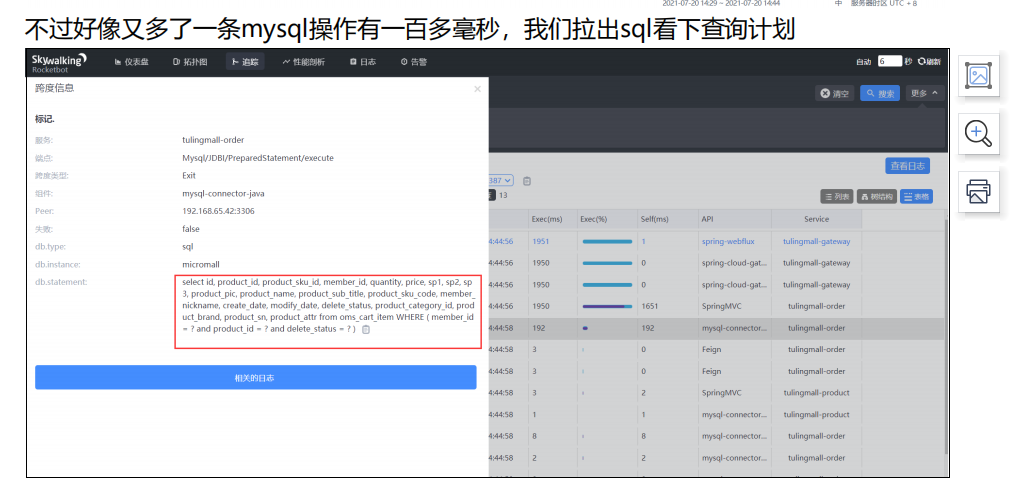The height and width of the screenshot is (489, 1033).
Task: Click the zoom-in magnifier icon in side toolbar
Action: point(978,134)
